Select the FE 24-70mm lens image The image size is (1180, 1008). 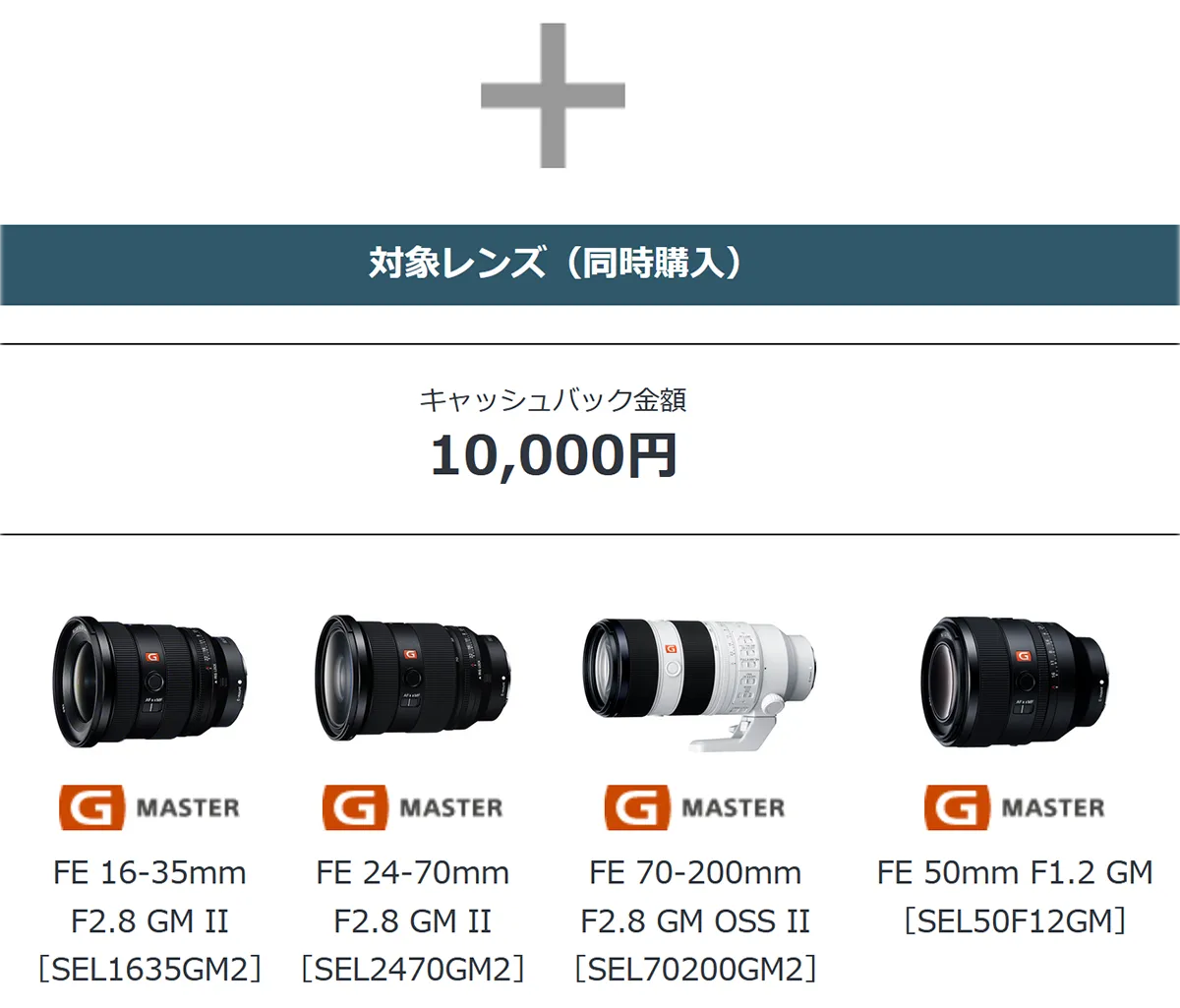pyautogui.click(x=413, y=680)
